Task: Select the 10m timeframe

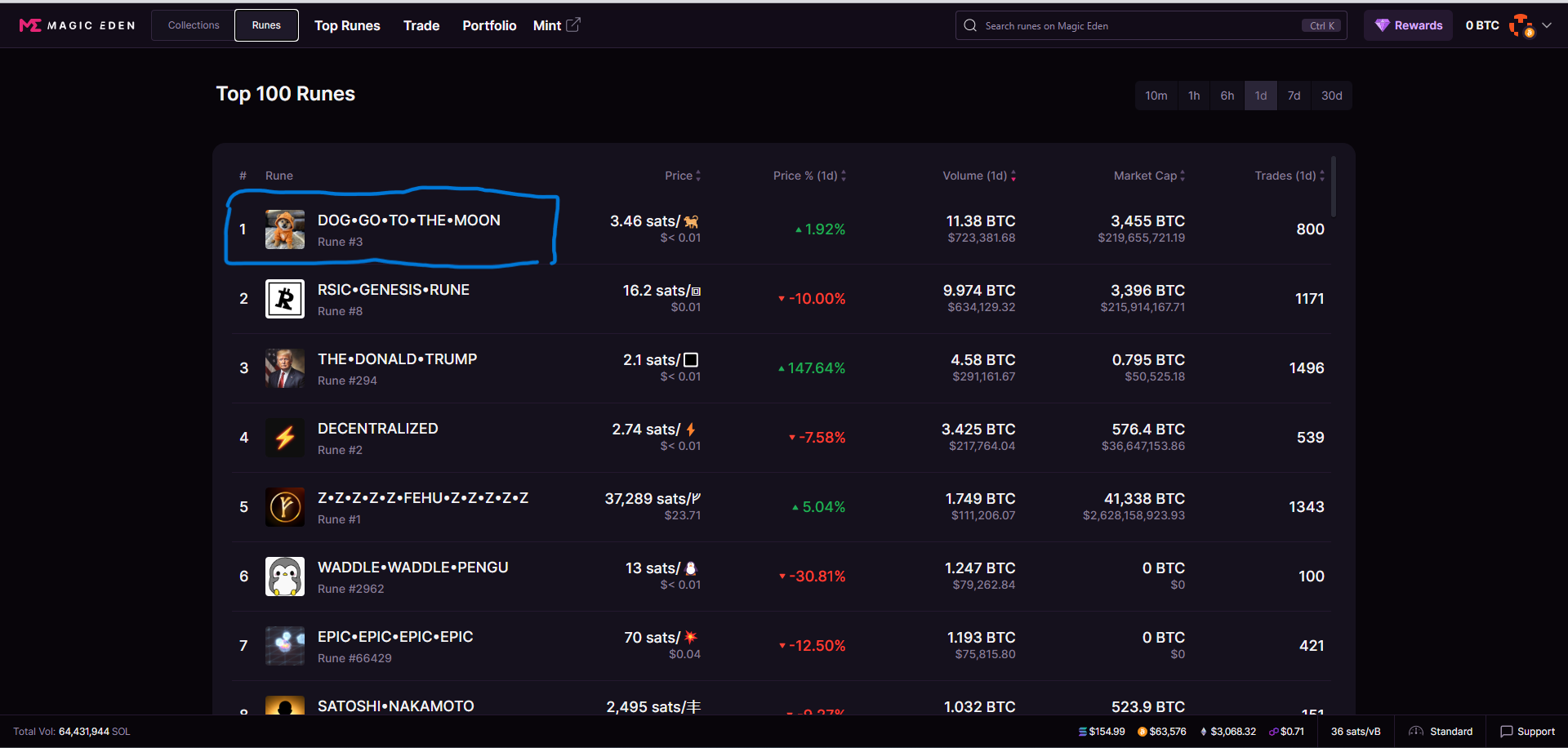Action: click(x=1156, y=96)
